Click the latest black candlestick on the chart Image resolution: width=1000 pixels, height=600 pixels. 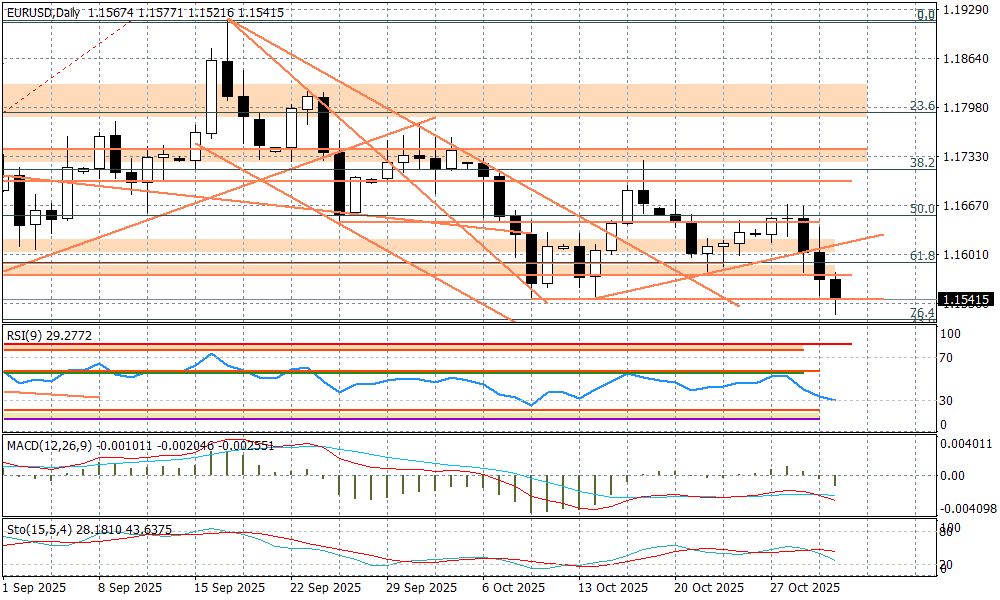[836, 289]
